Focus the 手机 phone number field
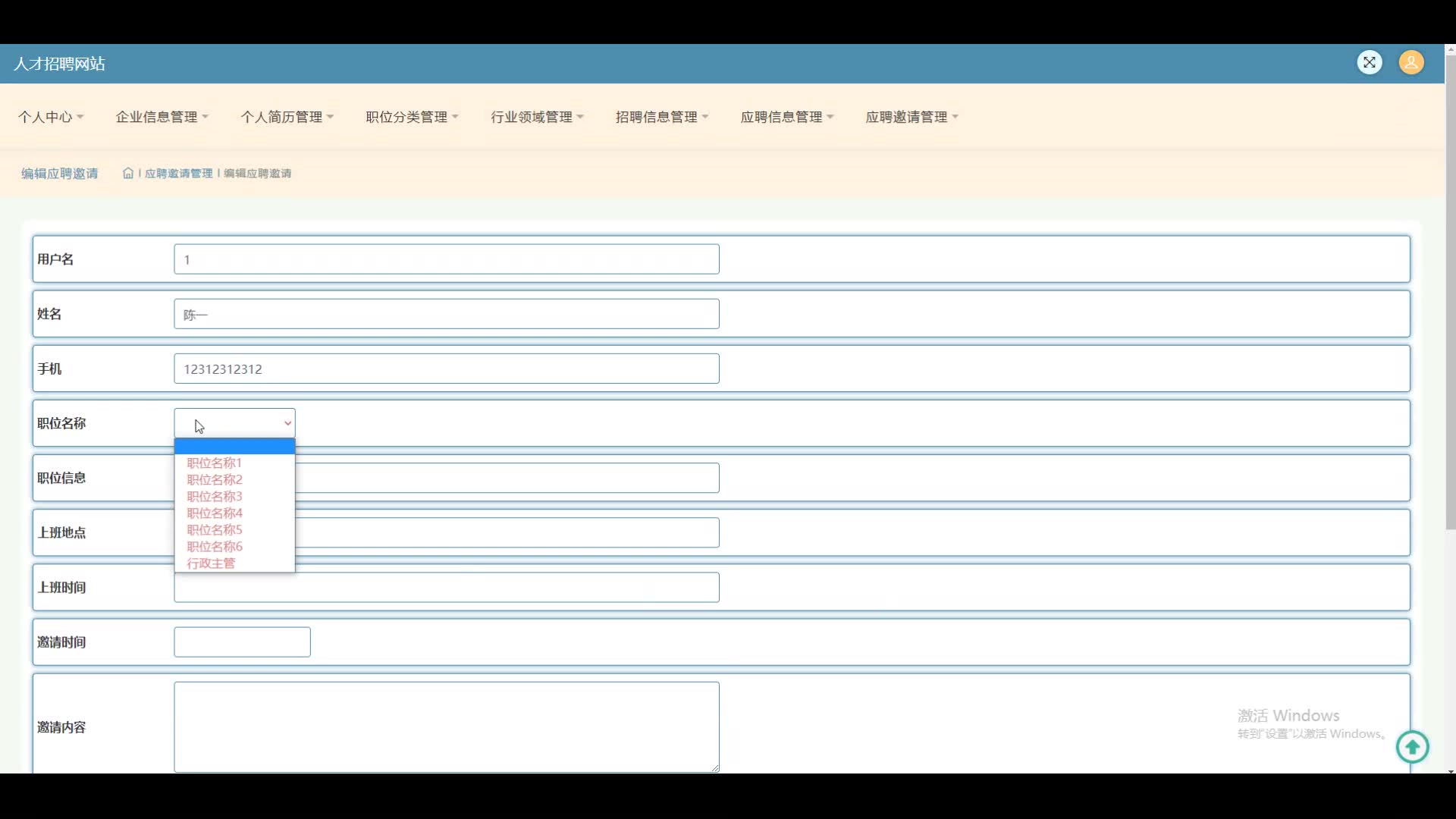 (446, 369)
